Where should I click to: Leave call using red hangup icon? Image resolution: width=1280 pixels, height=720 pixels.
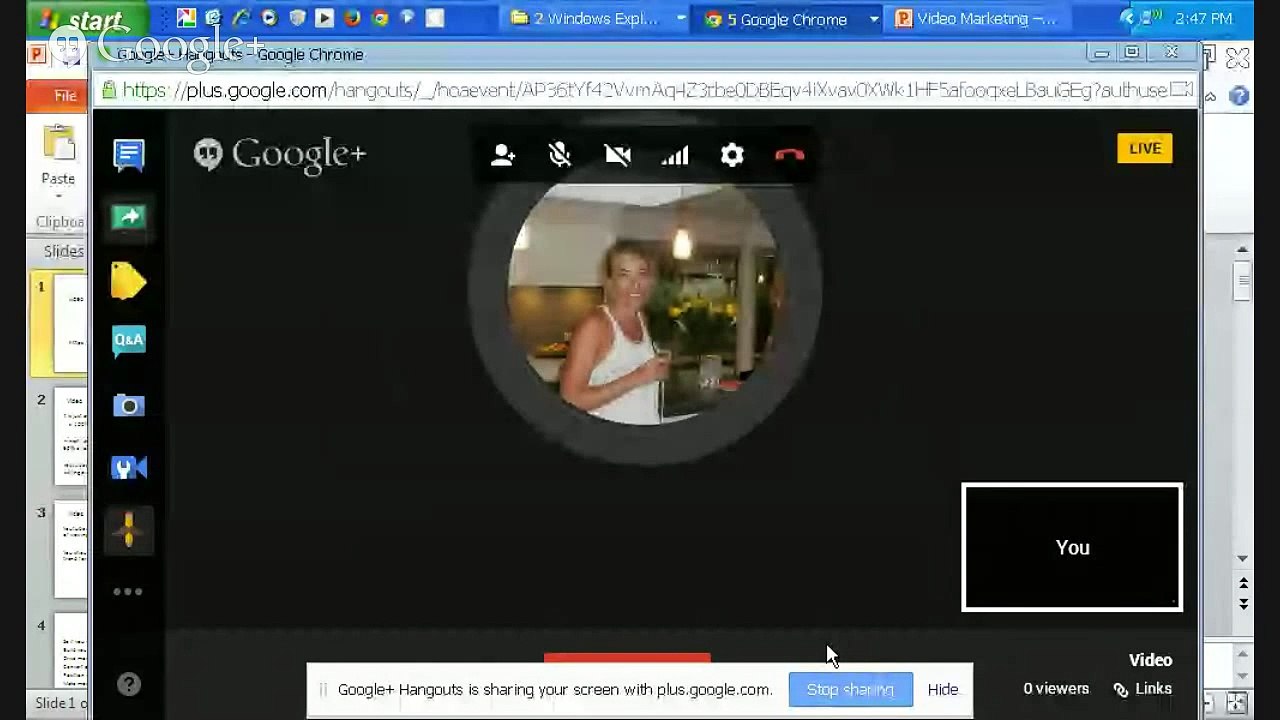(790, 155)
